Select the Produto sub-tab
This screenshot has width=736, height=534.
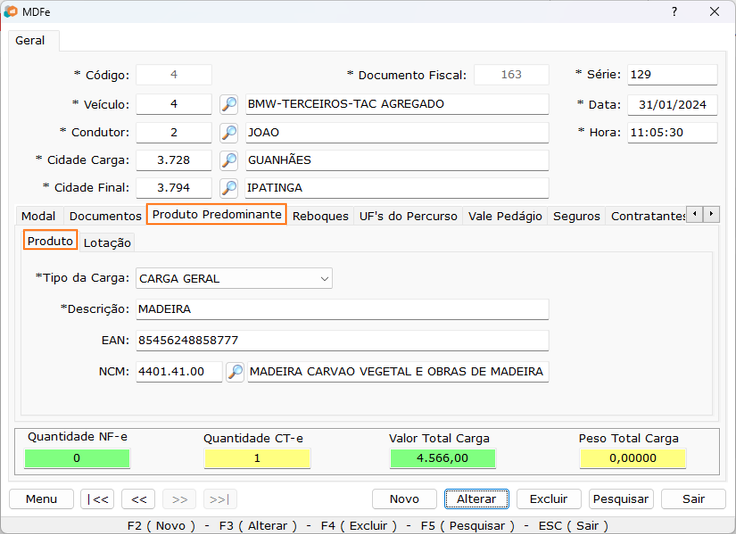point(50,241)
